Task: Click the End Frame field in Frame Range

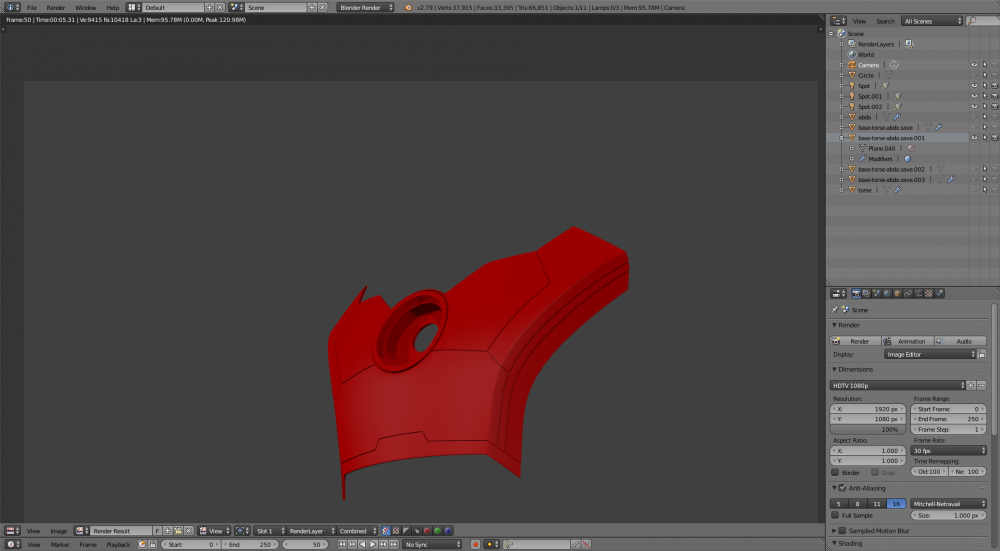Action: pyautogui.click(x=949, y=419)
